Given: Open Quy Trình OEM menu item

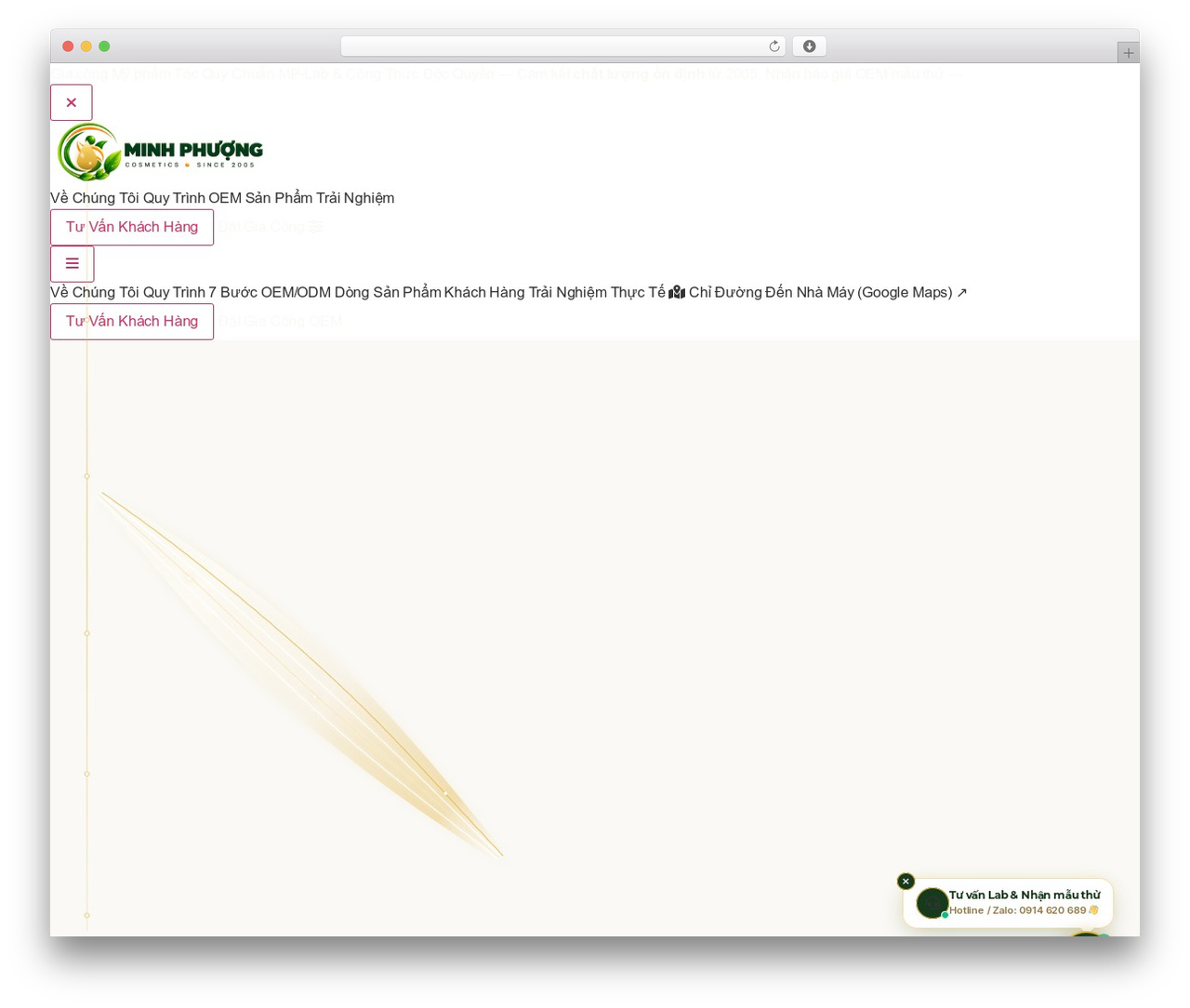Looking at the screenshot, I should click(x=192, y=198).
